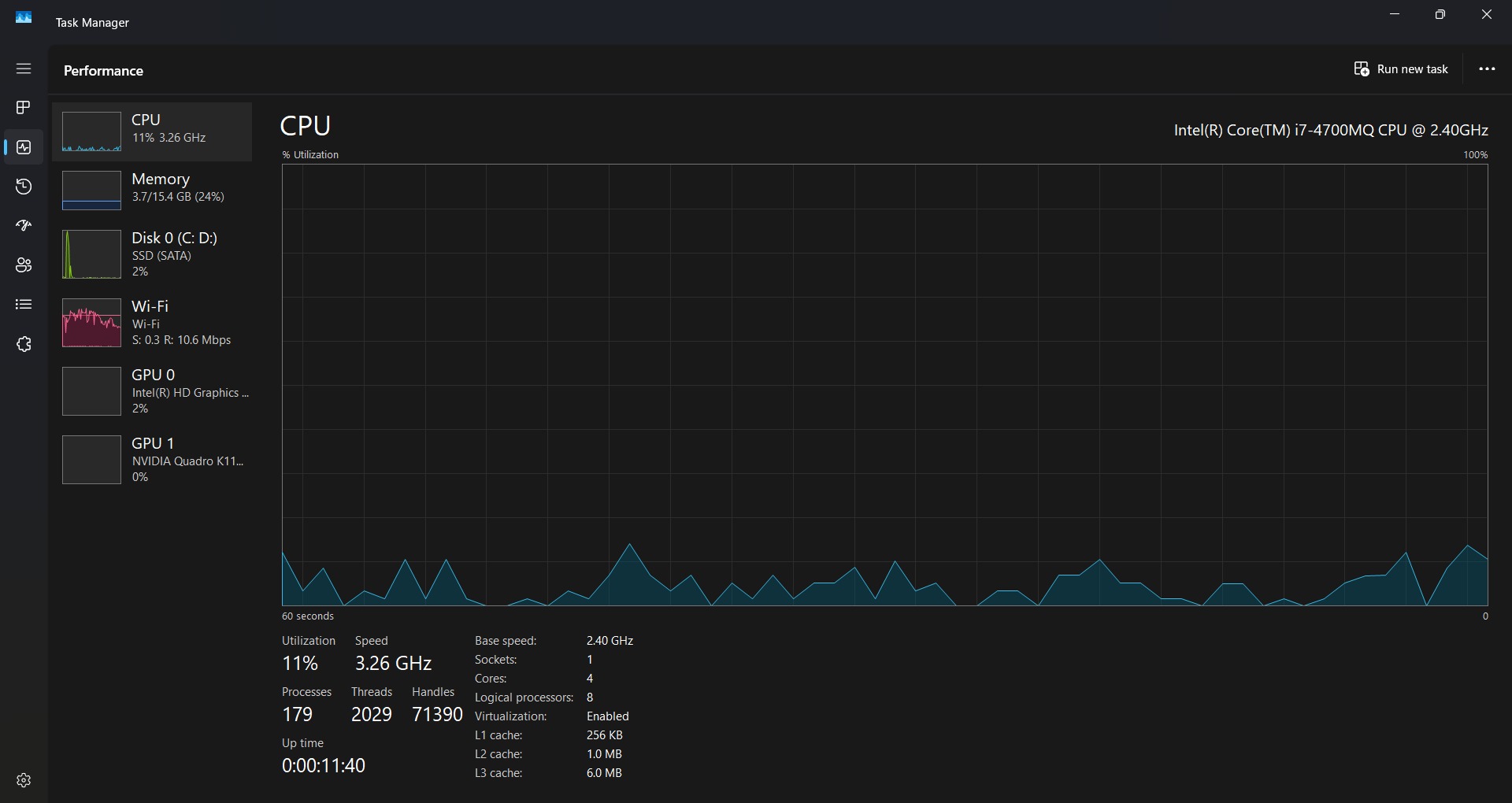Select Disk 0 (C: D:) entry
Viewport: 1512px width, 803px height.
(152, 253)
